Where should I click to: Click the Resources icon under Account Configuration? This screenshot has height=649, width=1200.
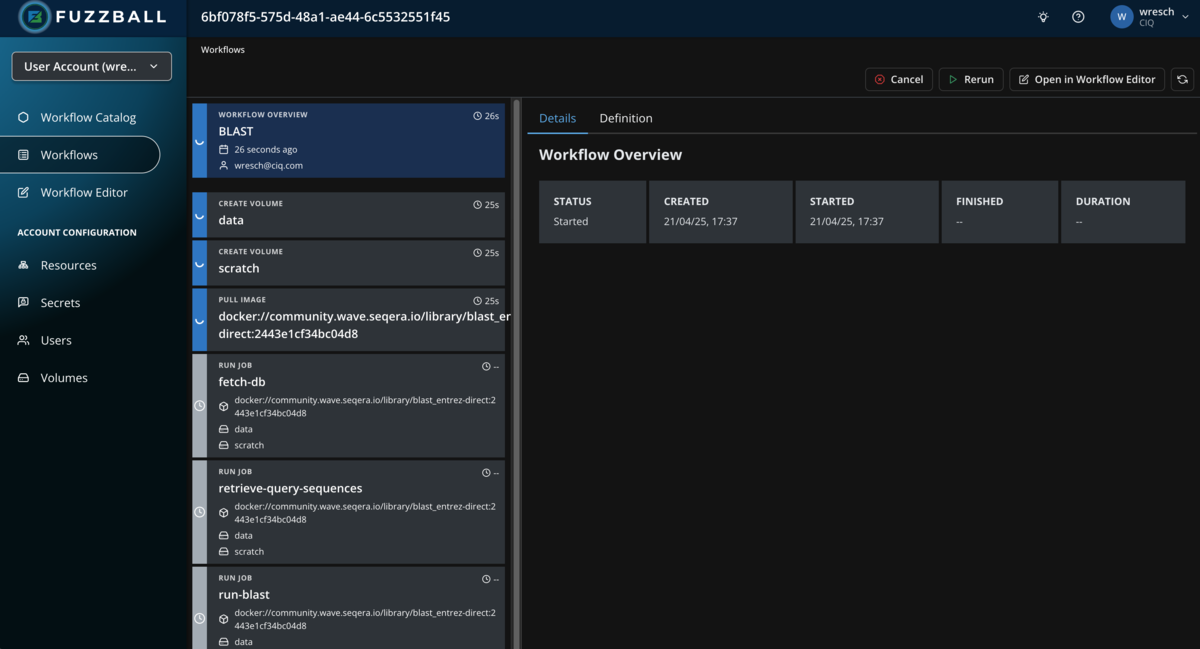pyautogui.click(x=21, y=265)
